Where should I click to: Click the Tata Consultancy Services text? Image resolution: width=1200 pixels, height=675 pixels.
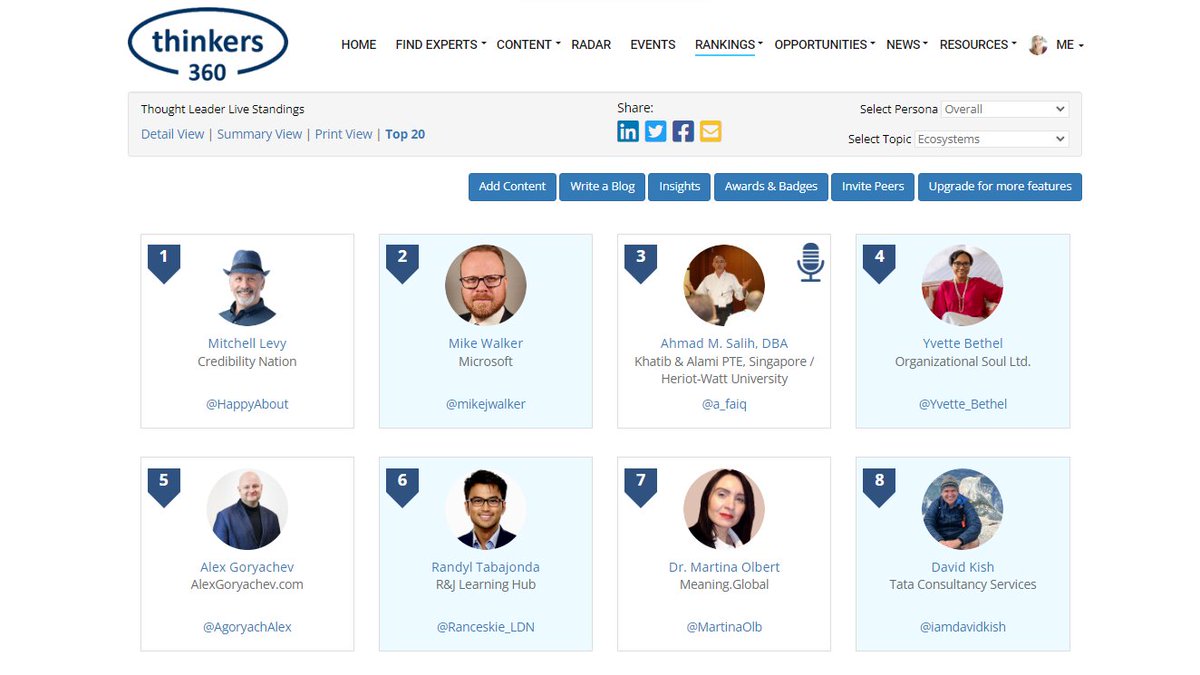[963, 584]
